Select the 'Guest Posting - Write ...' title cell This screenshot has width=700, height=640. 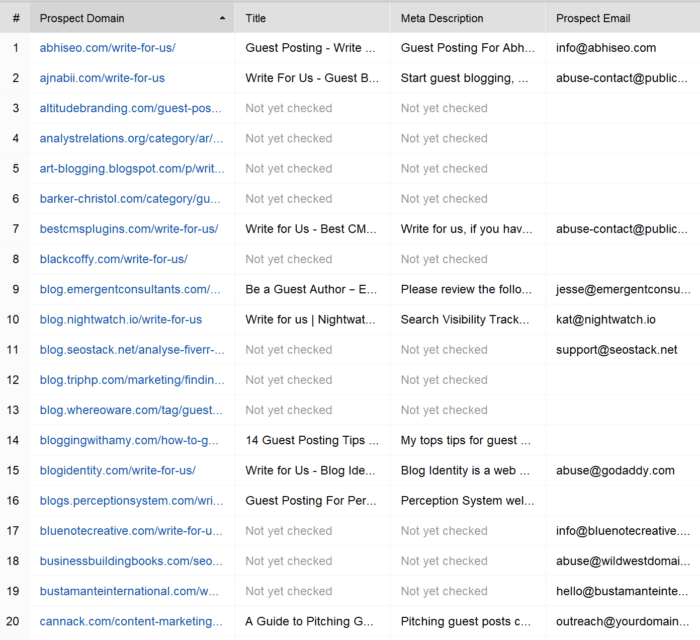(x=310, y=48)
